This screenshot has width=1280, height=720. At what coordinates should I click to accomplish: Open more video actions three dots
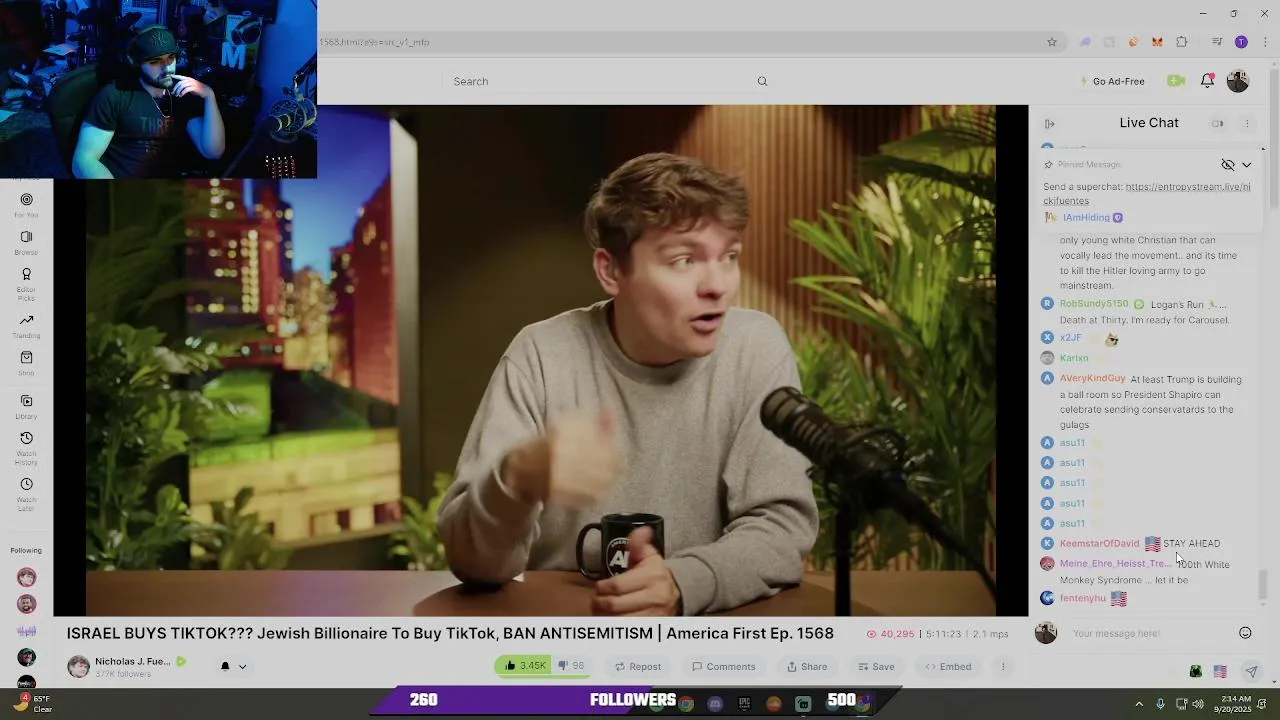[1003, 667]
